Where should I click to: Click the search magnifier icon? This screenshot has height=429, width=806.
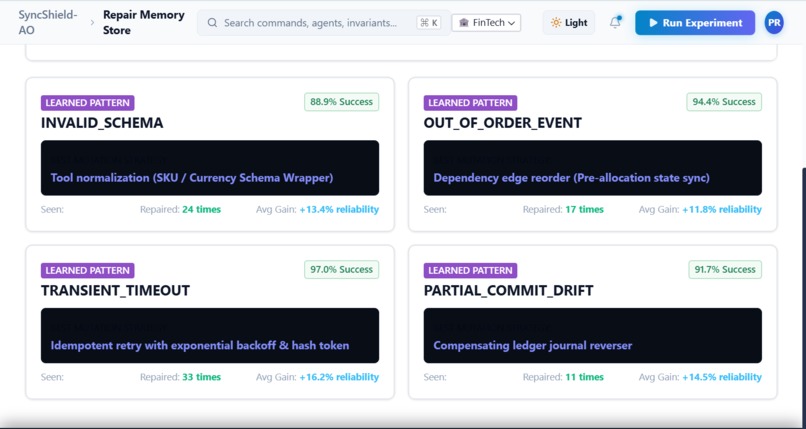click(x=212, y=23)
